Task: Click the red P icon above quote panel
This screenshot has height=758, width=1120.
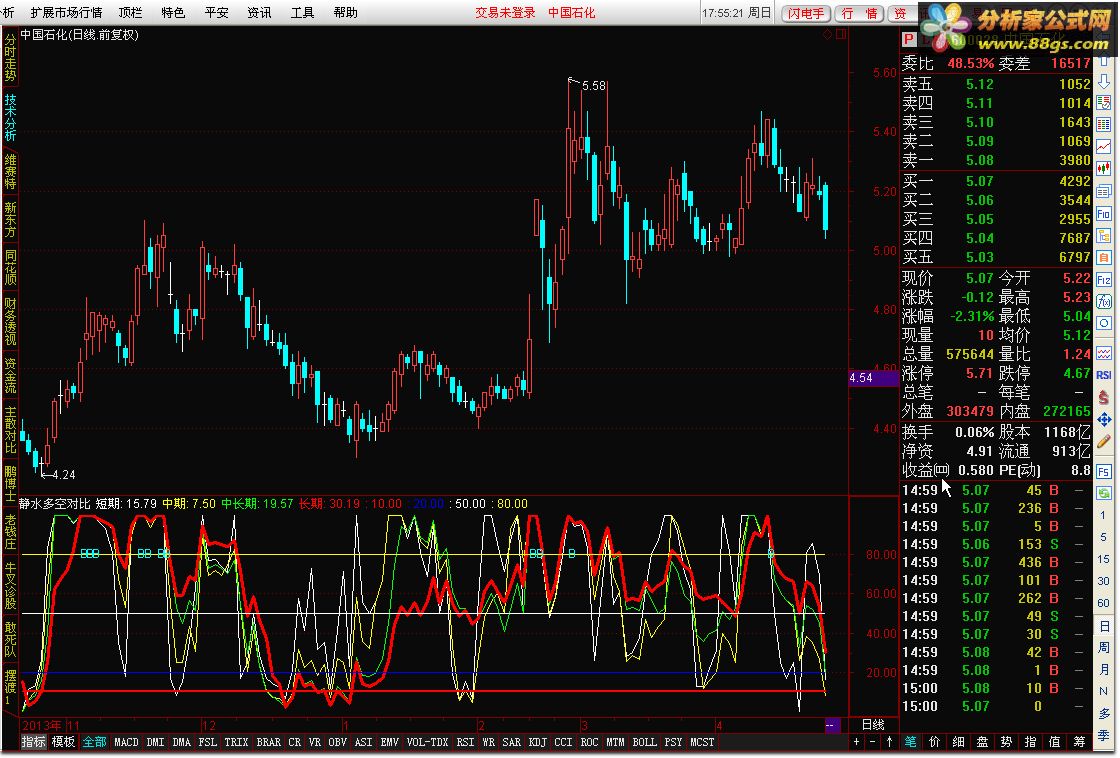Action: click(909, 39)
